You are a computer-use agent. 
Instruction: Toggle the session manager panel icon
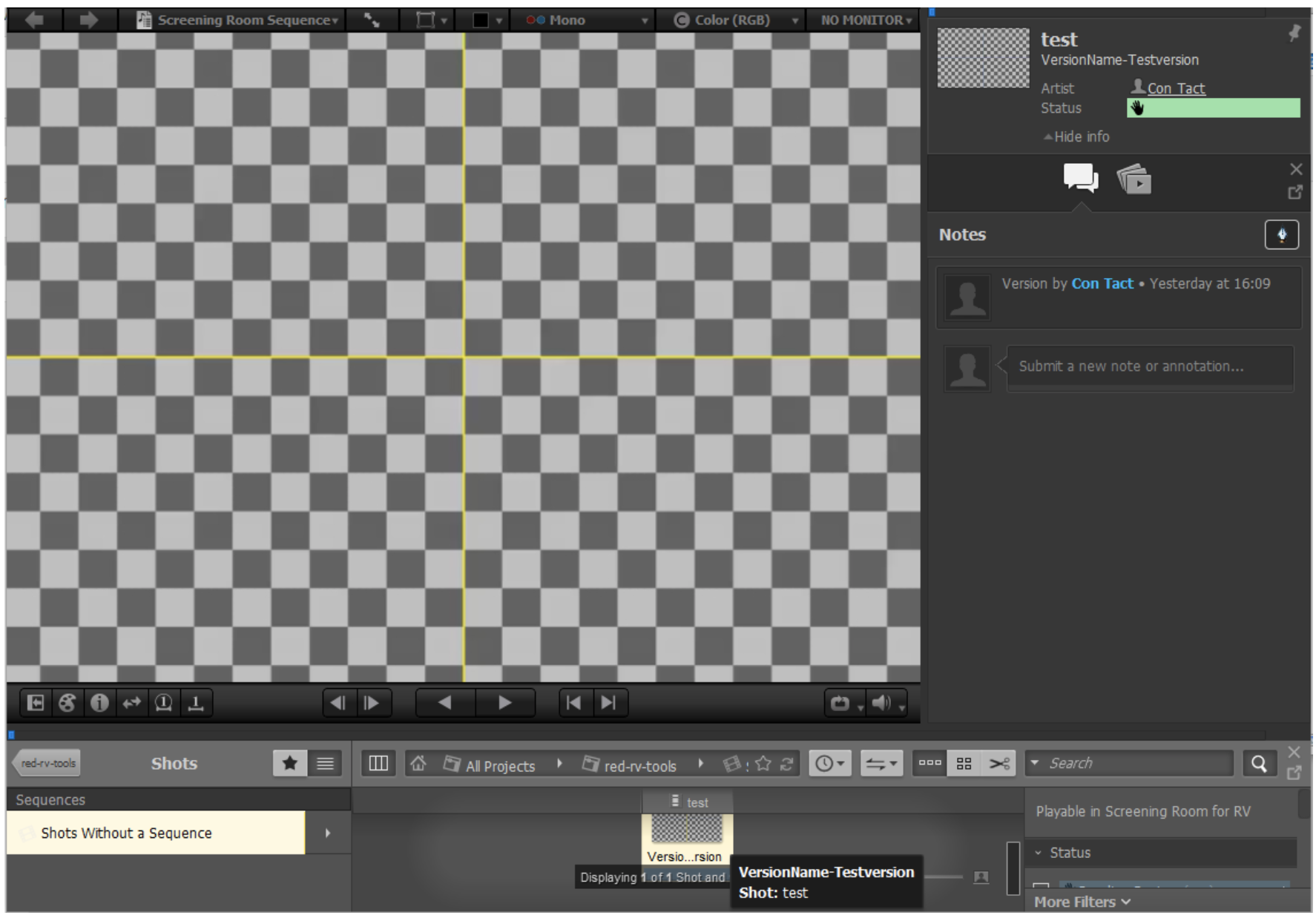(36, 702)
